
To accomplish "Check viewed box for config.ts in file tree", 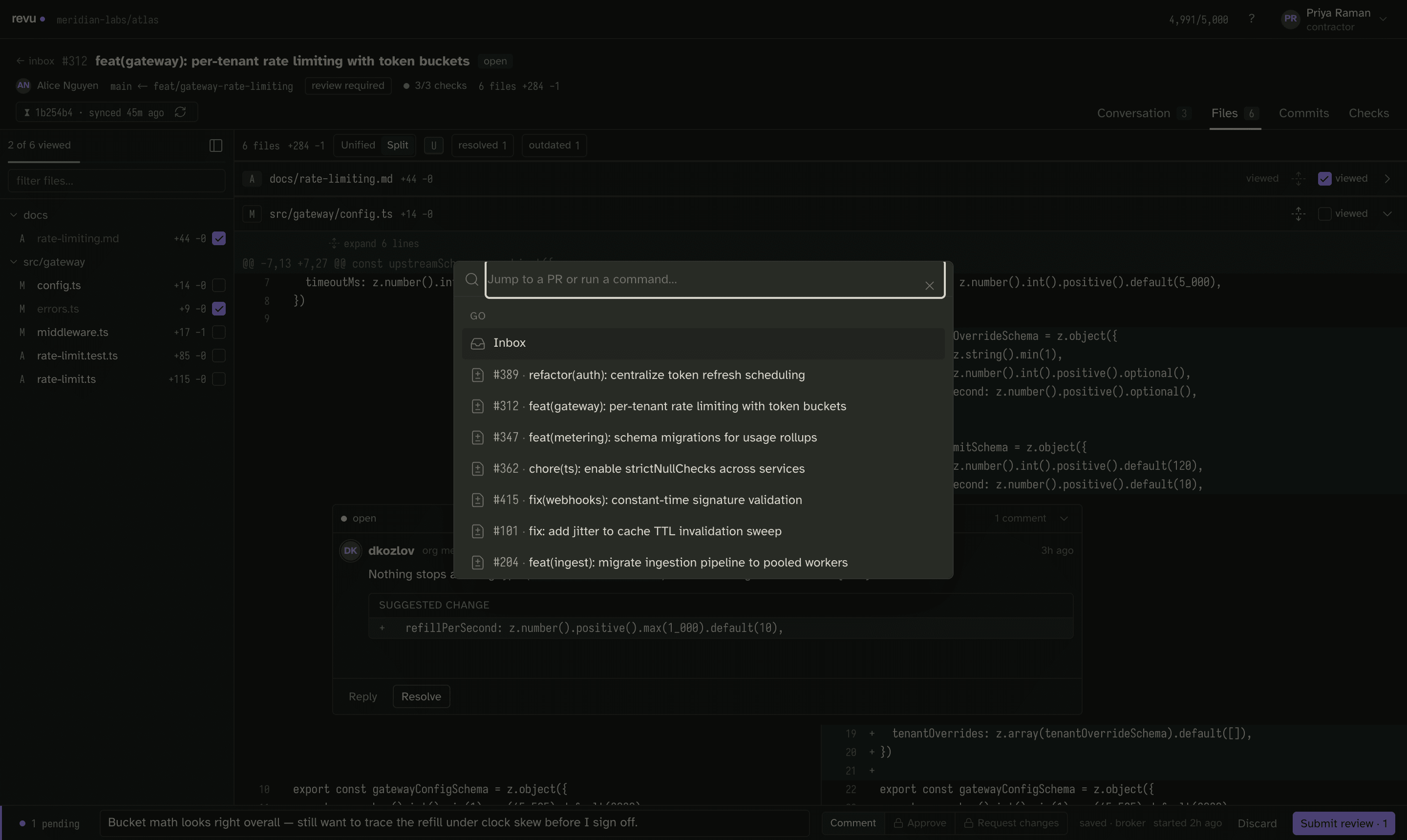I will (x=218, y=285).
